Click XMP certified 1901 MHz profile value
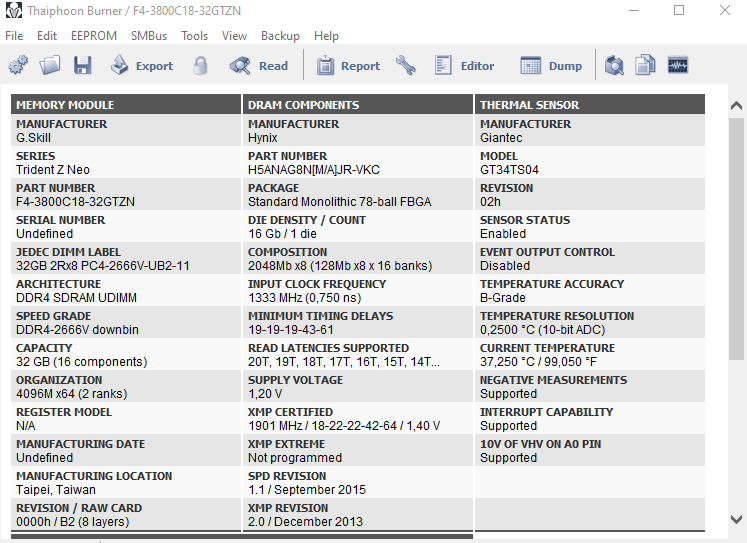Viewport: 747px width, 543px height. tap(344, 426)
